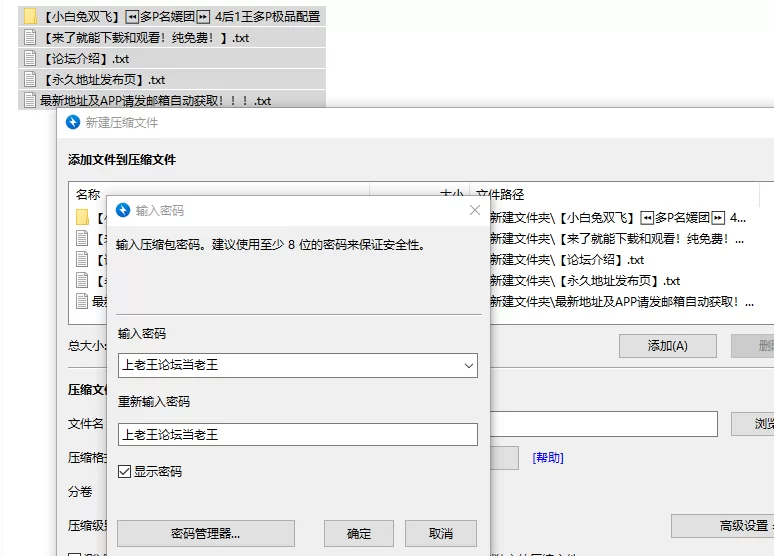Click the folder icon in the archive file list
The image size is (774, 556).
point(82,217)
